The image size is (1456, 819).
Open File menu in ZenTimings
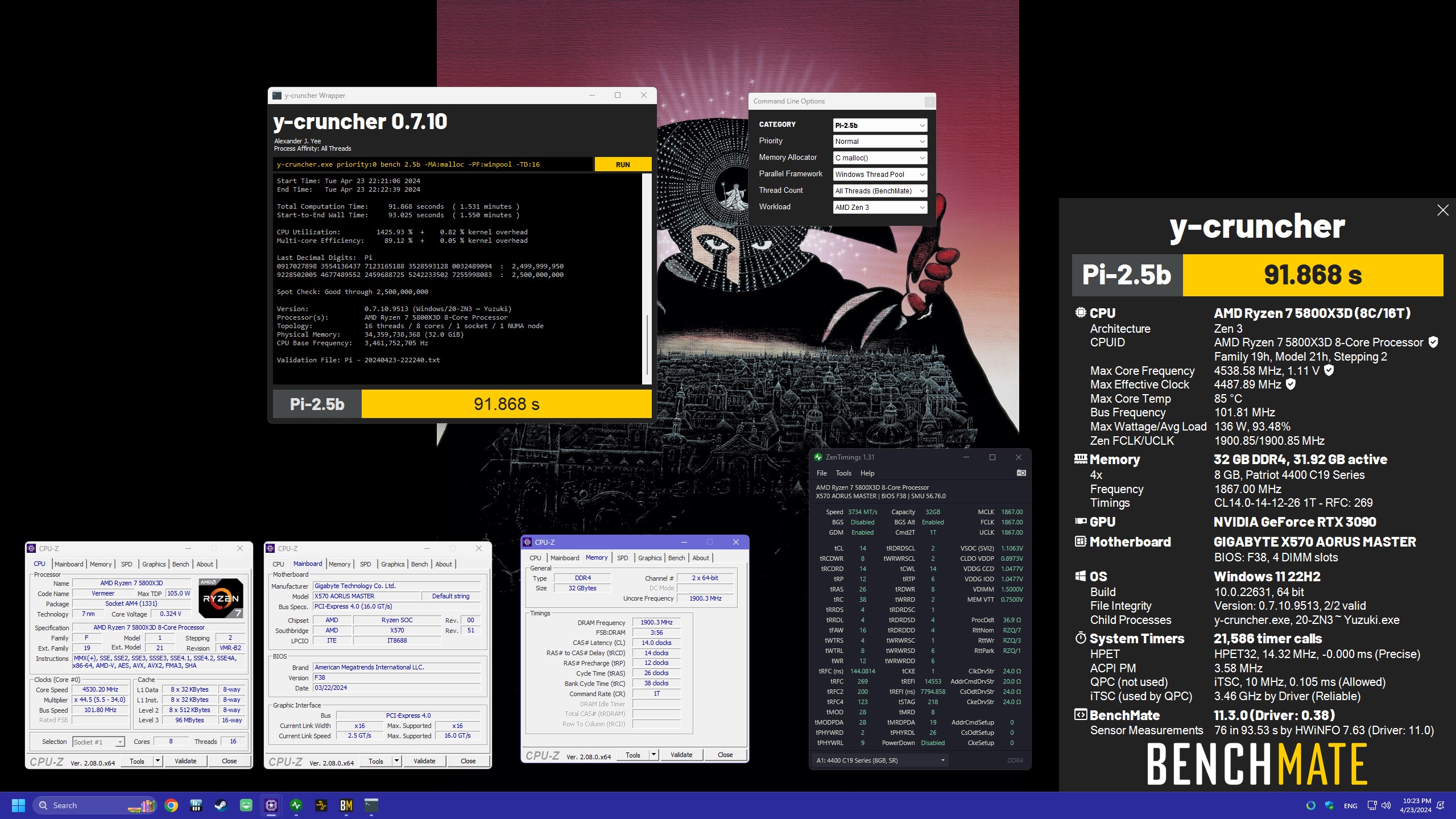click(x=821, y=473)
